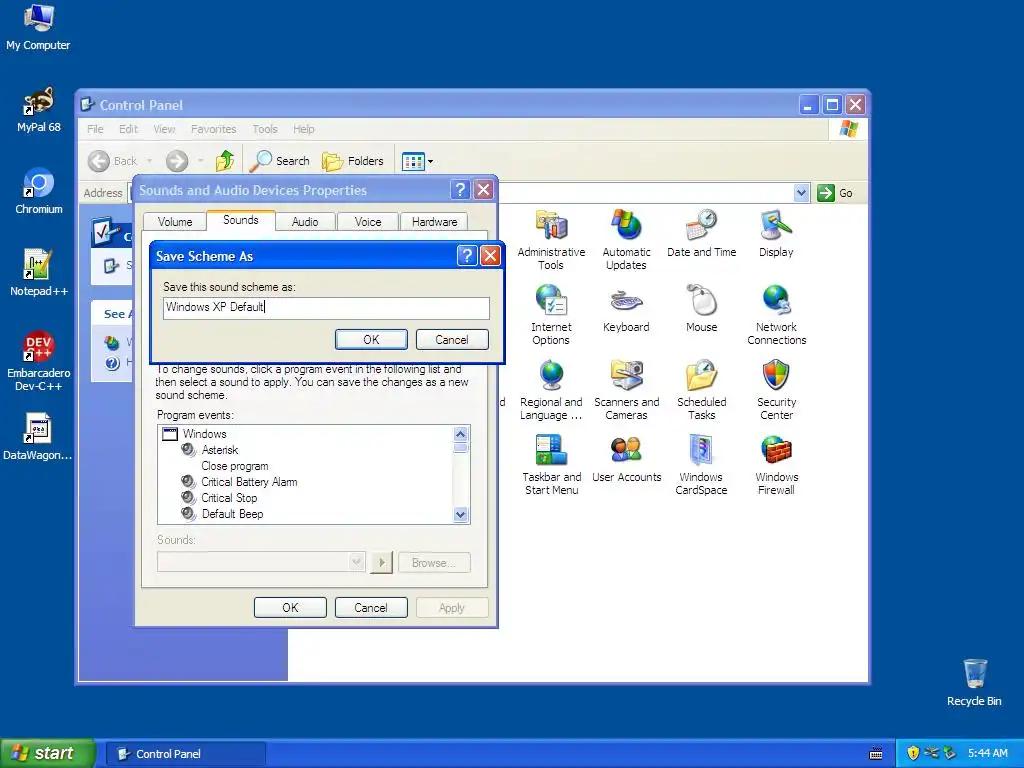This screenshot has height=768, width=1024.
Task: Click OK in Save Scheme As dialog
Action: [x=371, y=340]
